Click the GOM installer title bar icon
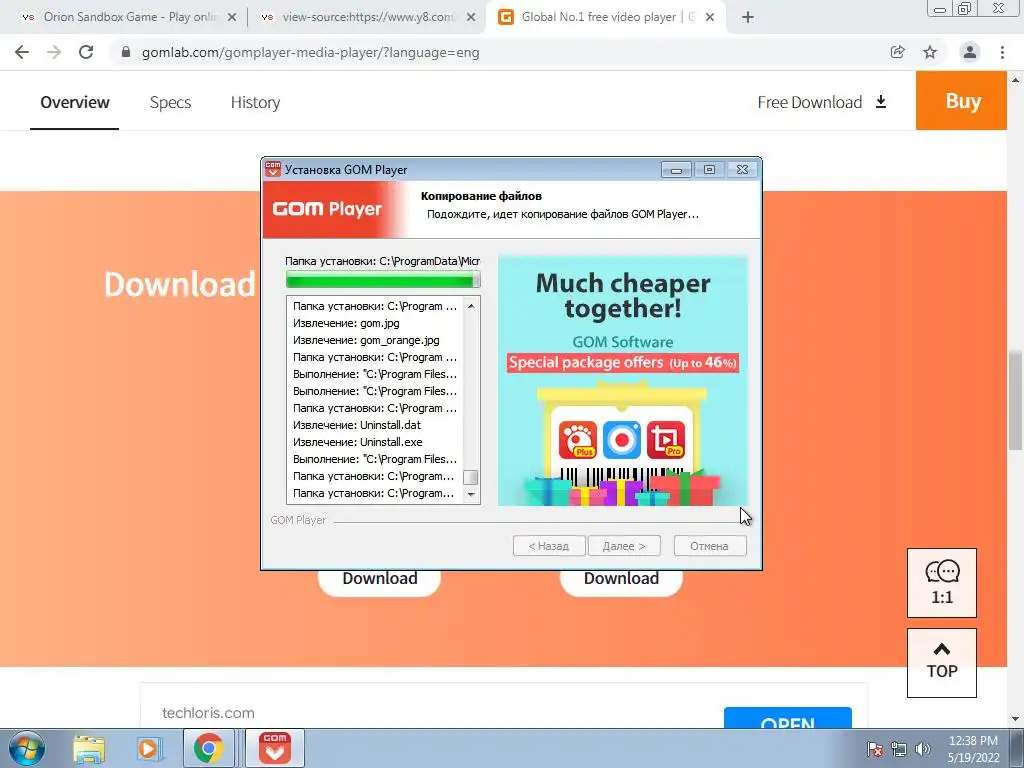Screen dimensions: 1024x768 click(273, 169)
